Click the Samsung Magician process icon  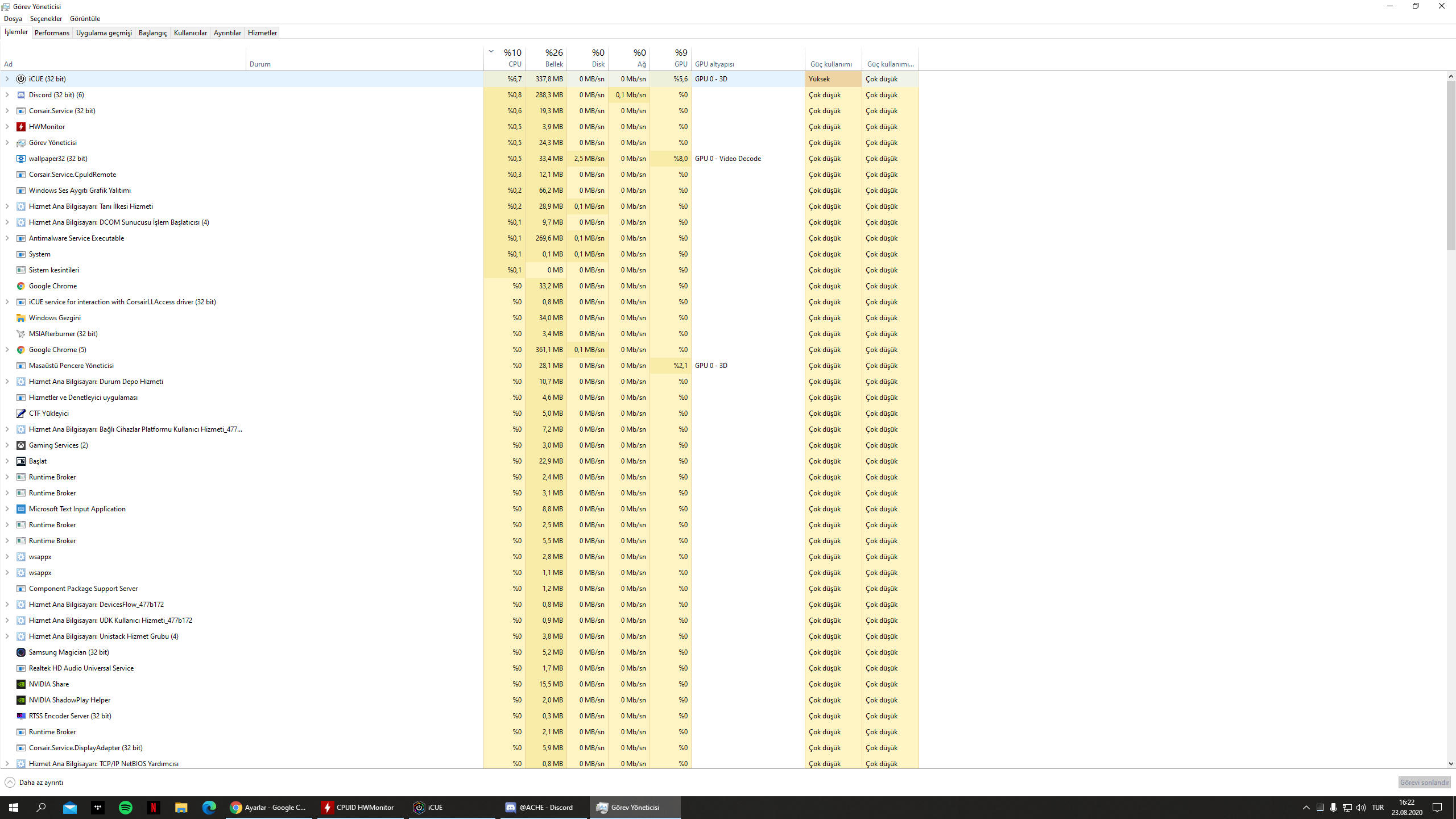pyautogui.click(x=21, y=652)
